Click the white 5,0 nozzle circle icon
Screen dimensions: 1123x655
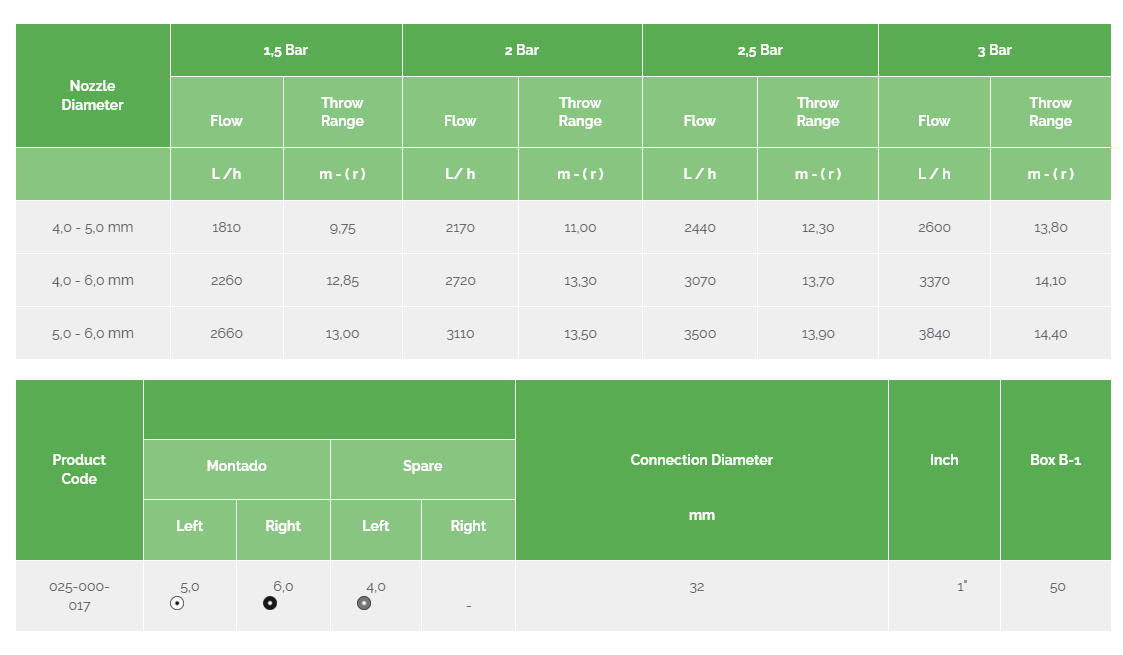click(177, 603)
